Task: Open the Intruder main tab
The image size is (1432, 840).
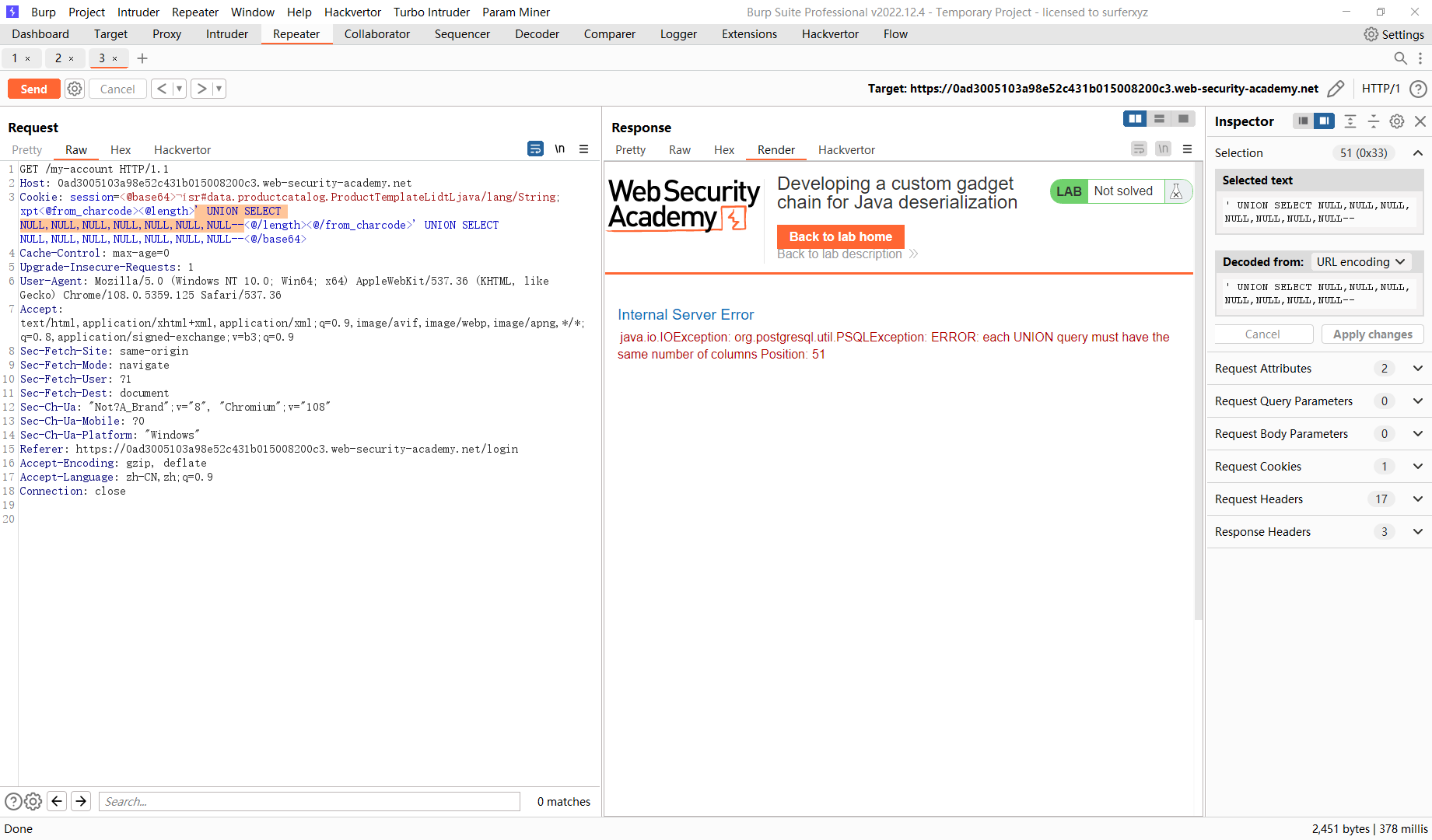Action: click(x=227, y=34)
